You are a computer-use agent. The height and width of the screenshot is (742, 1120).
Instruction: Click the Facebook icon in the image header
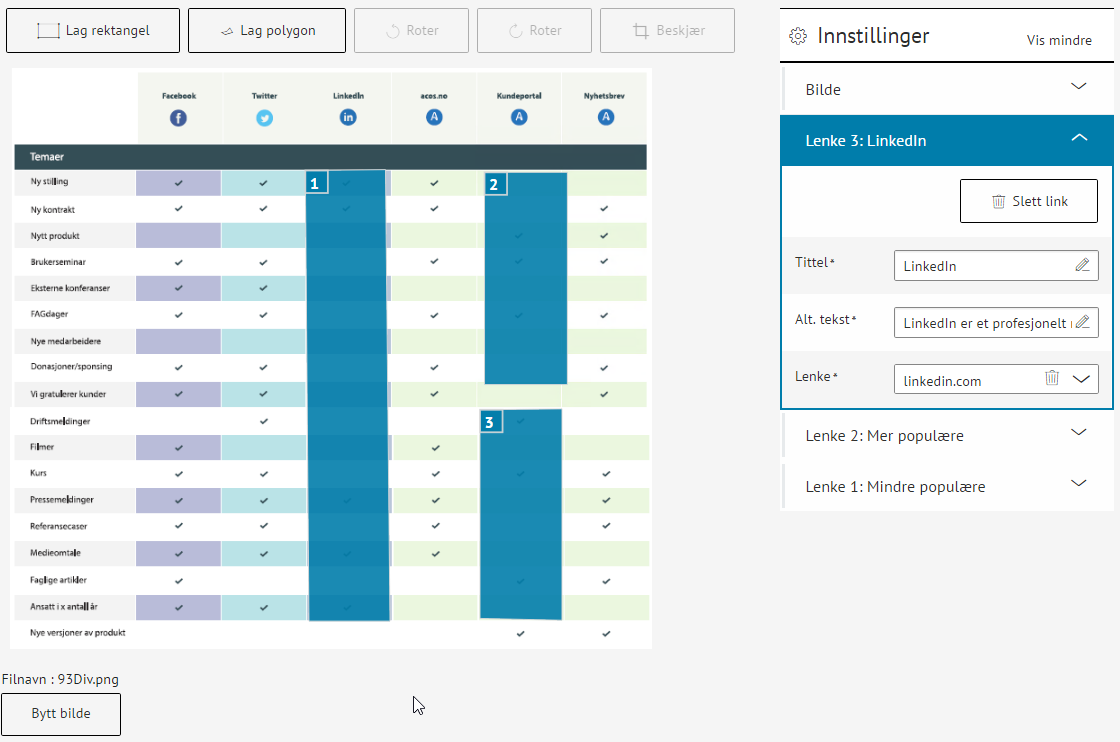pos(178,118)
